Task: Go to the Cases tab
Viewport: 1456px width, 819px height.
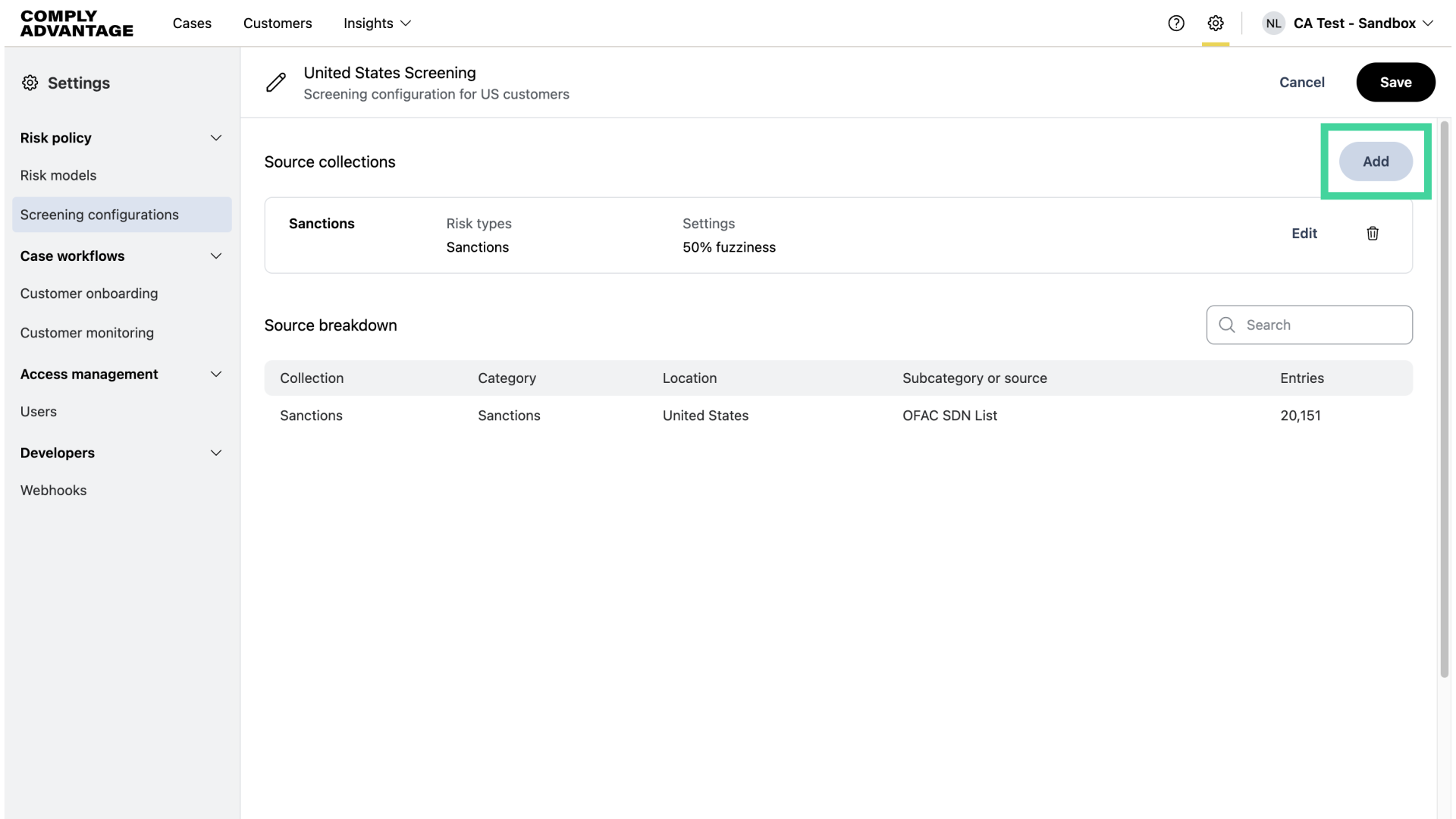Action: point(192,24)
